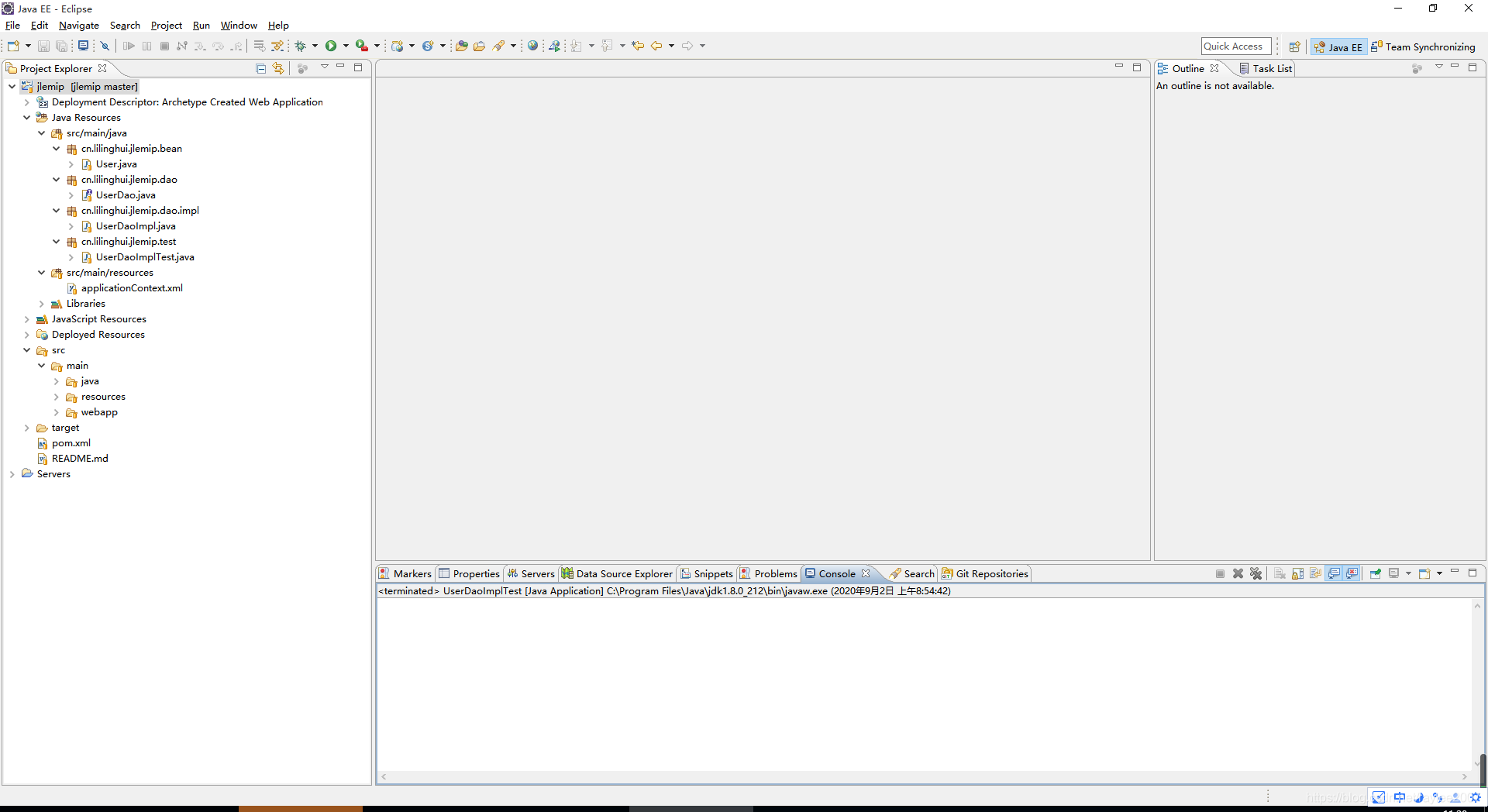Open the Window menu
Image resolution: width=1488 pixels, height=812 pixels.
[x=239, y=25]
